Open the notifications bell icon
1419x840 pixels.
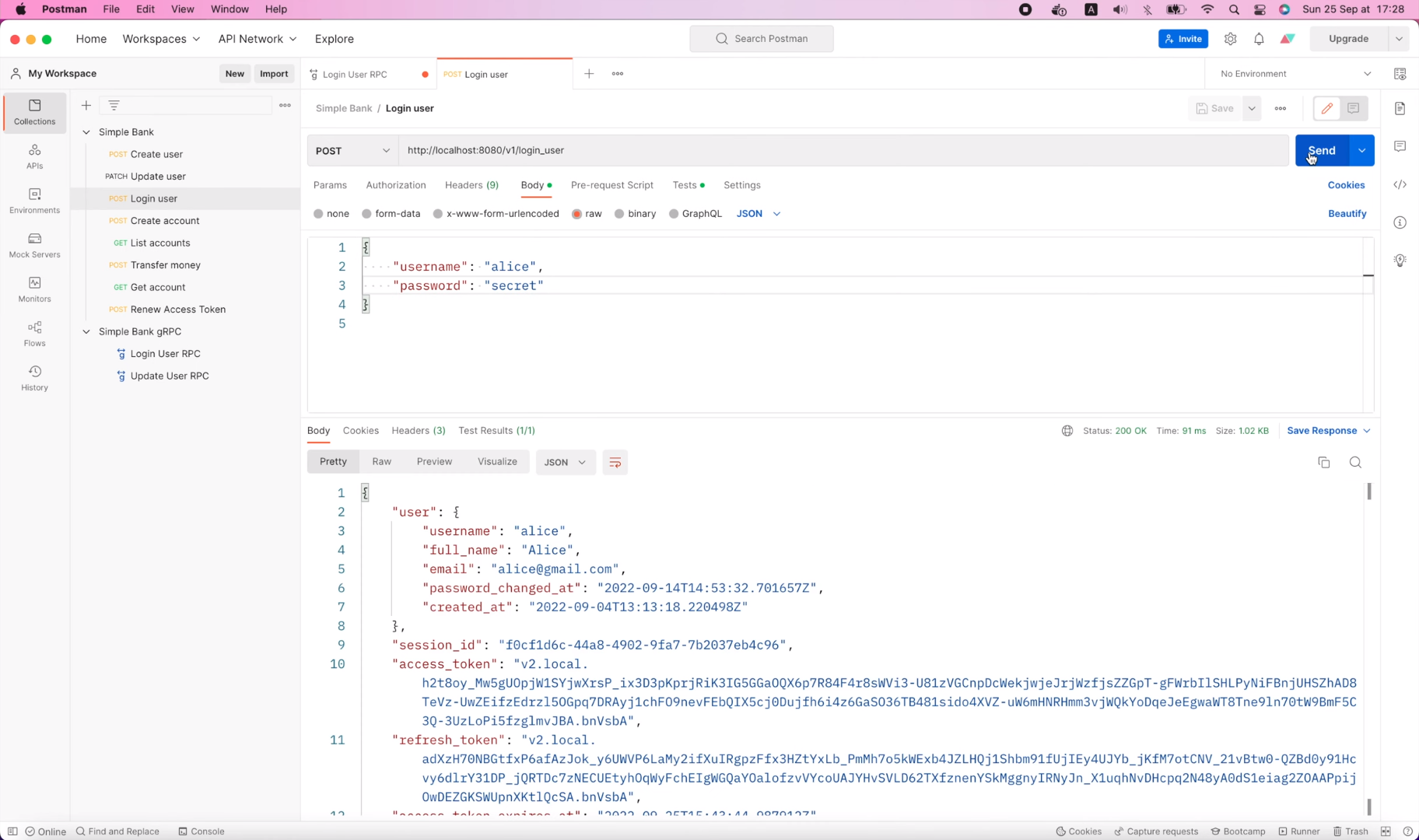click(x=1259, y=39)
